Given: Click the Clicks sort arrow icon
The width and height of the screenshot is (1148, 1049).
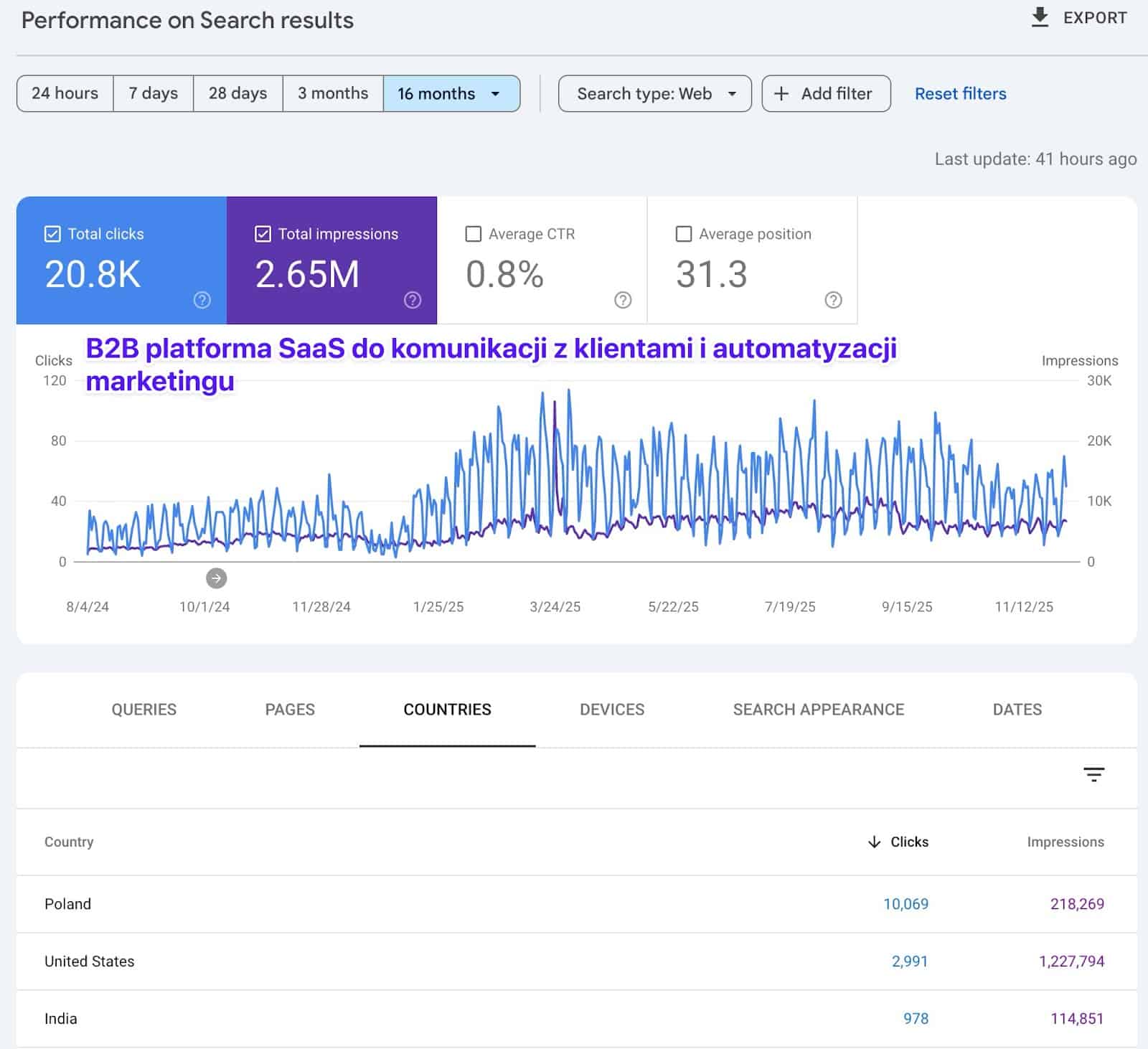Looking at the screenshot, I should 874,842.
